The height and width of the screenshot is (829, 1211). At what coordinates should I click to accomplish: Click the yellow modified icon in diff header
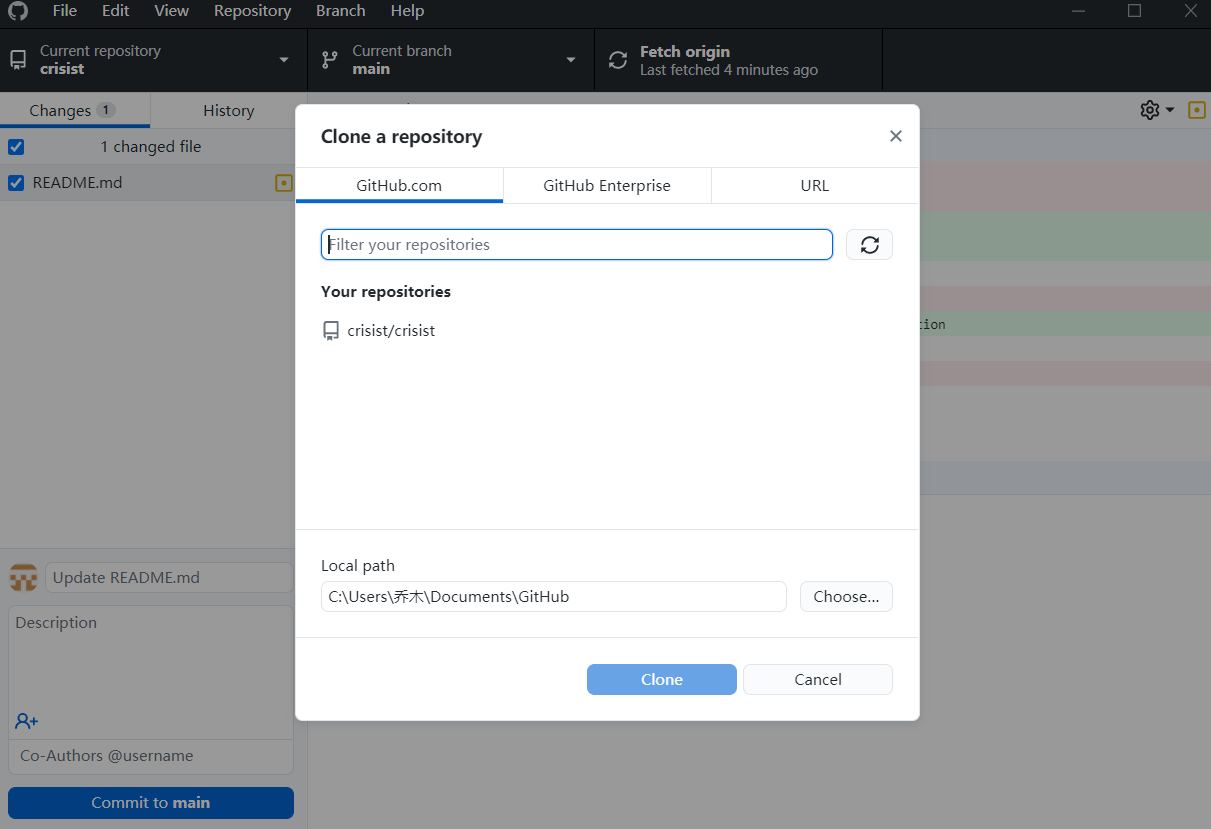pos(1197,110)
